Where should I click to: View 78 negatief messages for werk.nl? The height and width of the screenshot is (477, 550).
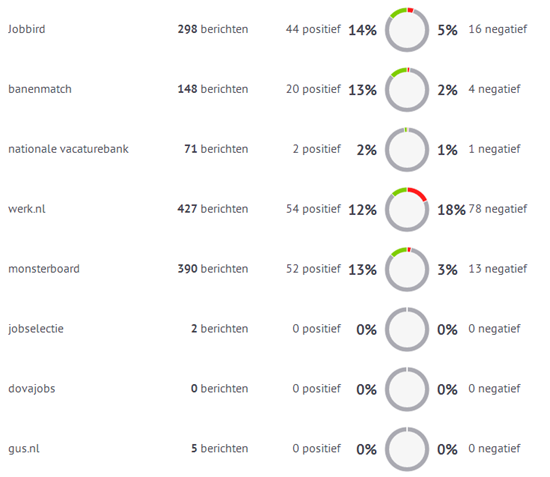pyautogui.click(x=497, y=209)
